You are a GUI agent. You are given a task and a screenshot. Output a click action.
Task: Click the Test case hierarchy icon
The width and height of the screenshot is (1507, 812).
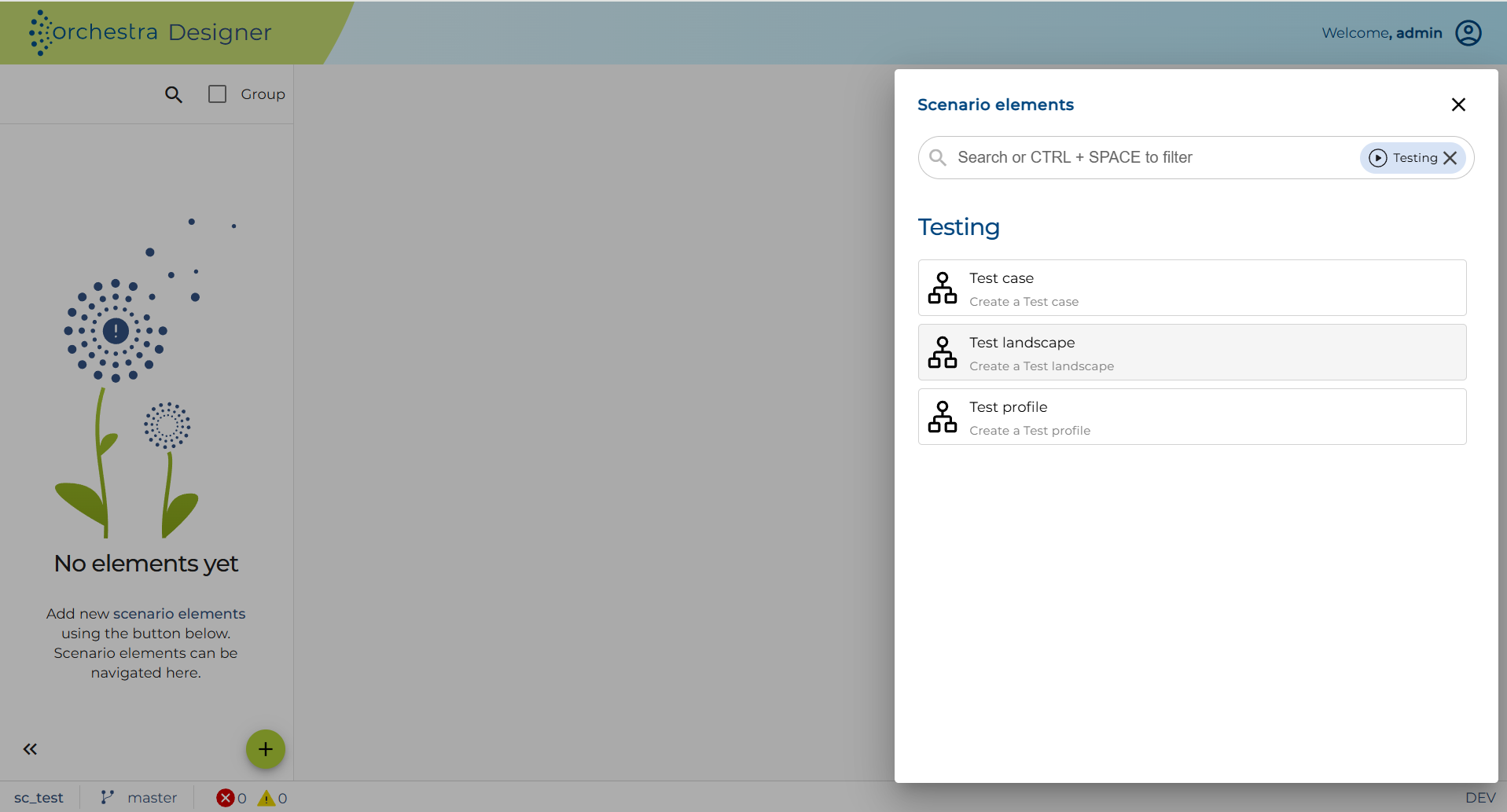tap(943, 288)
